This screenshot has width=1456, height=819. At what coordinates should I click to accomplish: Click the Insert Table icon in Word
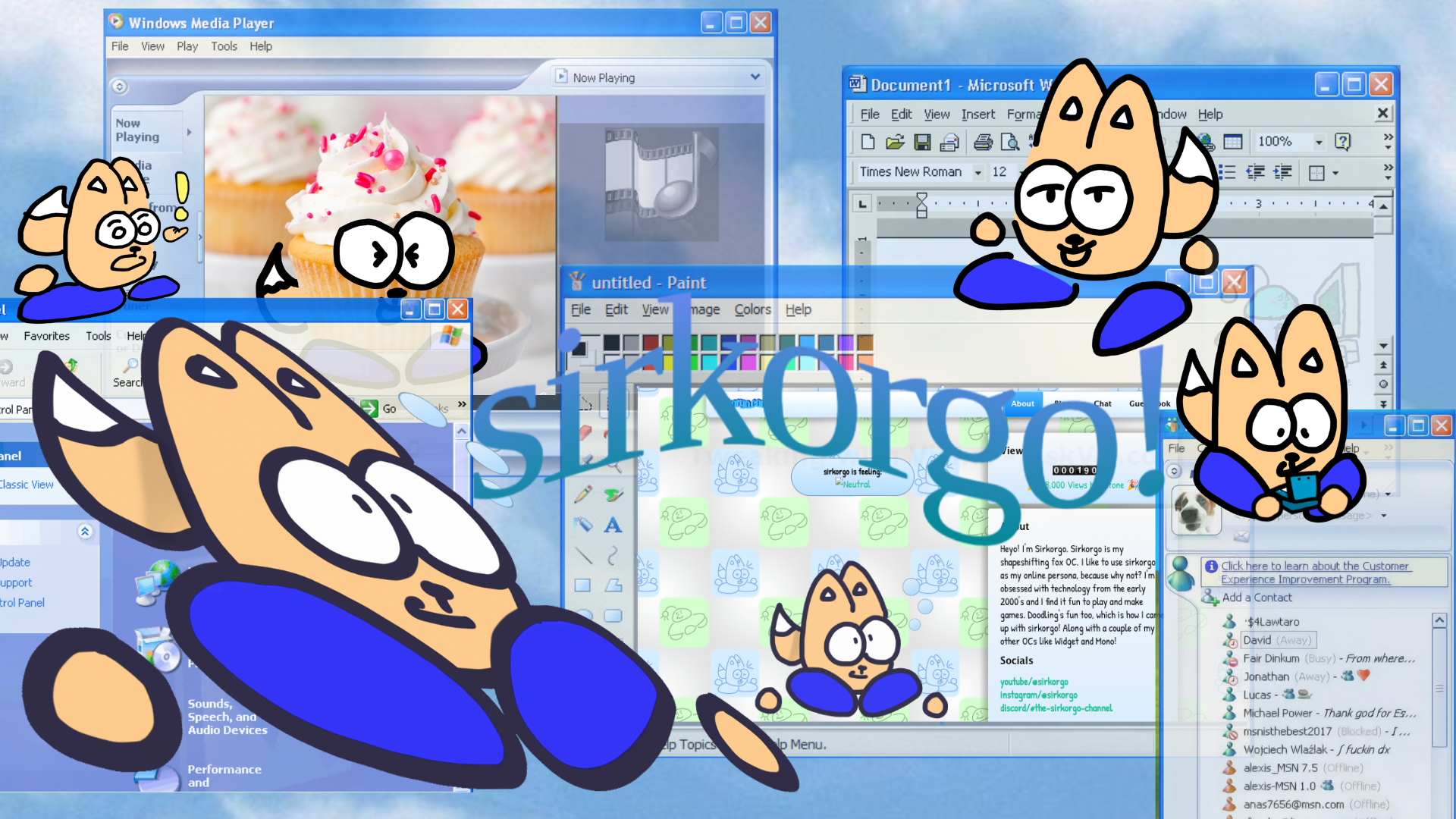(1233, 141)
